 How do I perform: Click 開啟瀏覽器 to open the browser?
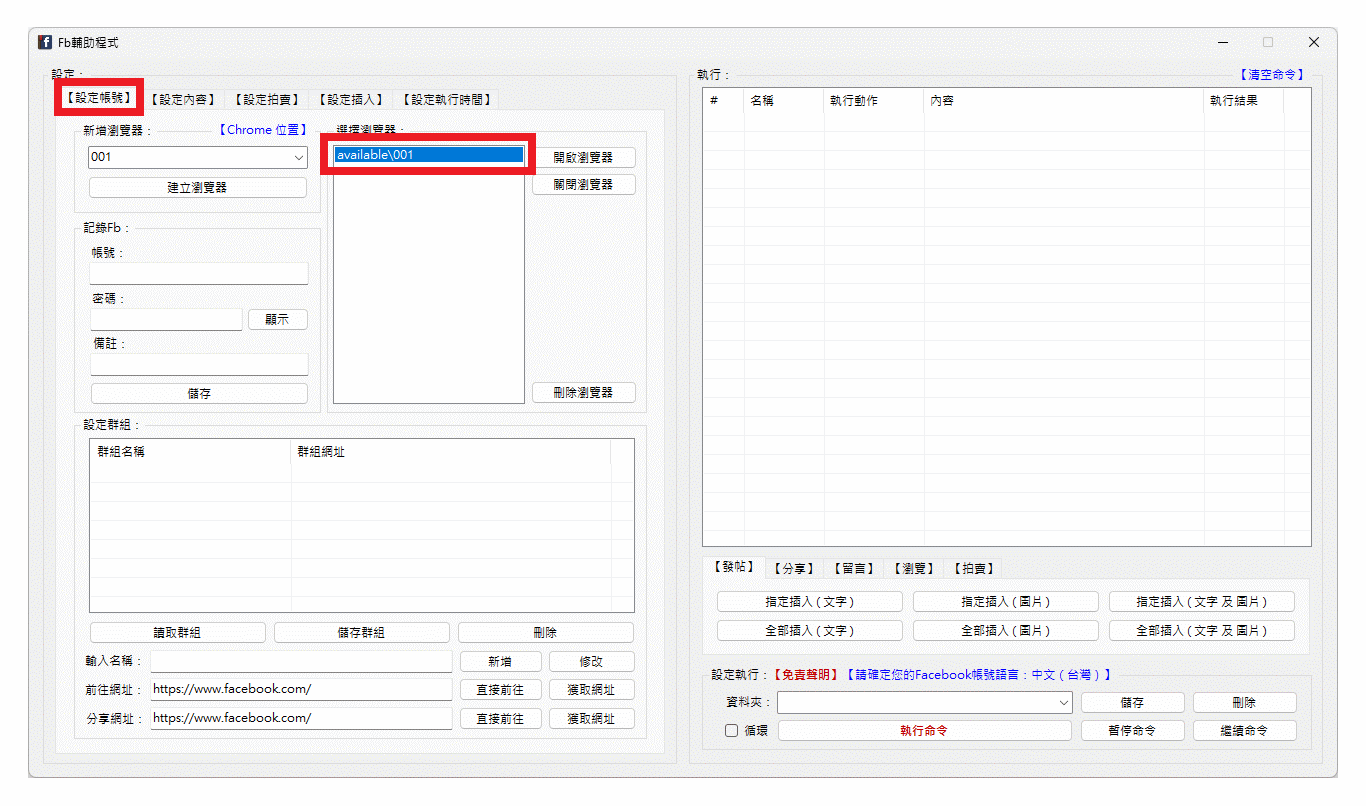(x=583, y=157)
